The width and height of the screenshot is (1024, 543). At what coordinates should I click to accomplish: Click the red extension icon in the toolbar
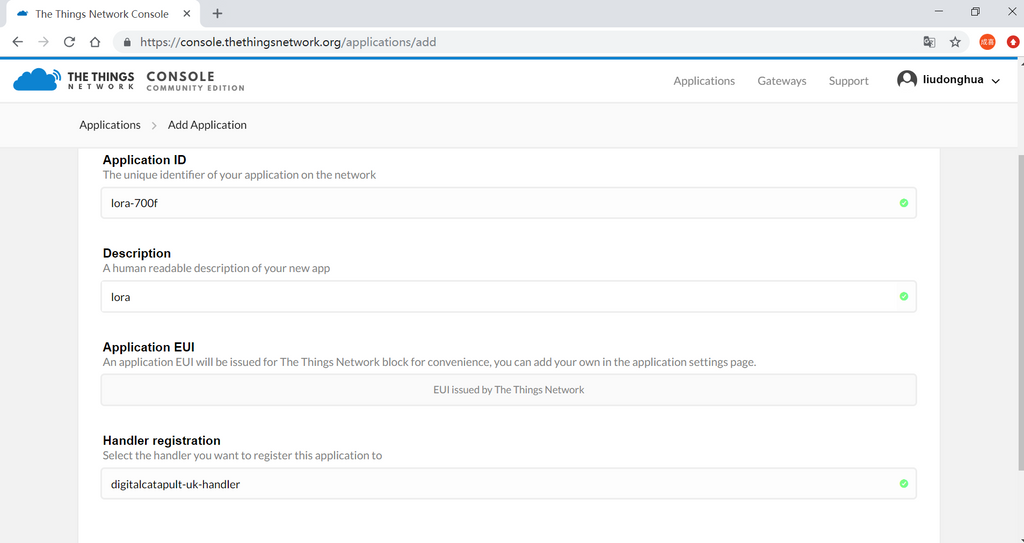[x=1013, y=42]
